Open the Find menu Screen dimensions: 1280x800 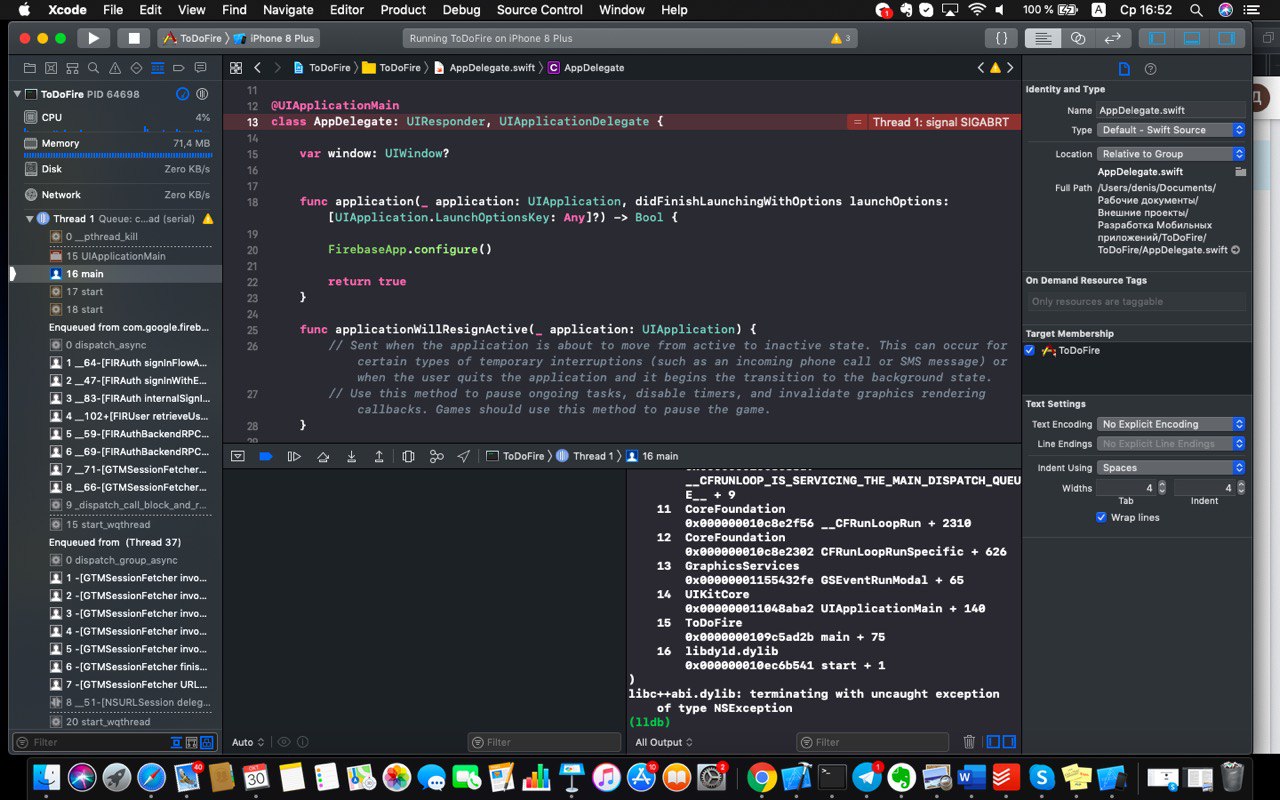coord(234,10)
